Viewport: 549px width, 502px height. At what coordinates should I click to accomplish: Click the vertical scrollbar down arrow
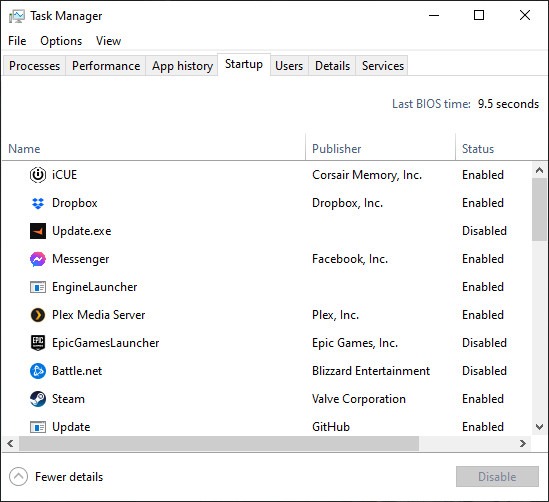[540, 427]
